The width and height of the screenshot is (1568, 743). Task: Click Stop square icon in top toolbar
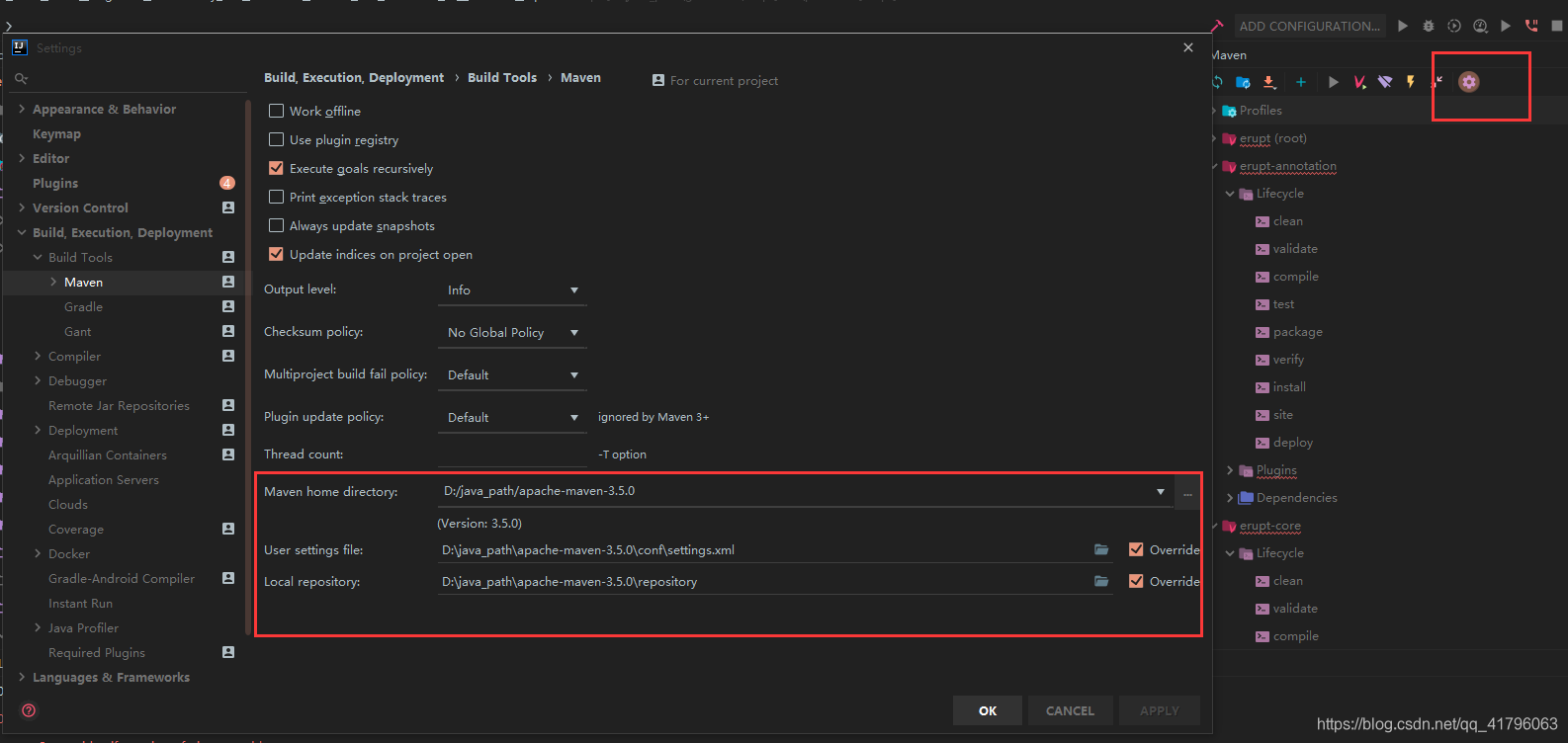tap(1556, 26)
